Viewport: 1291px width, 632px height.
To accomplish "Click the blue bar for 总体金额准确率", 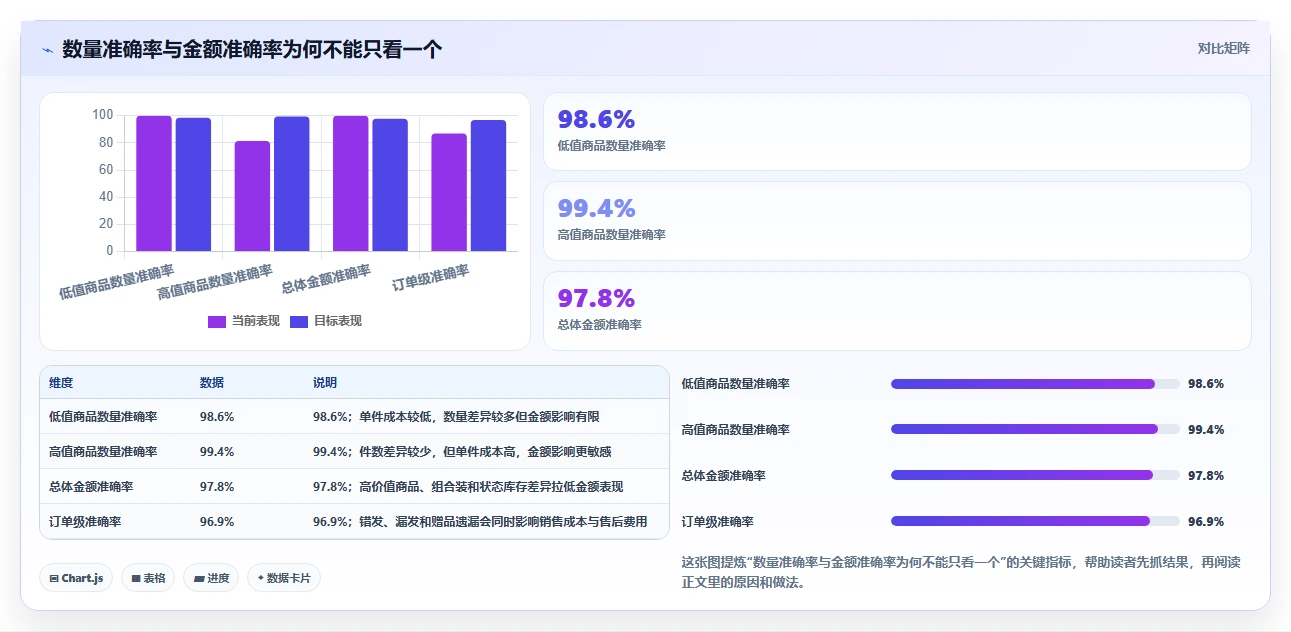I will 390,185.
